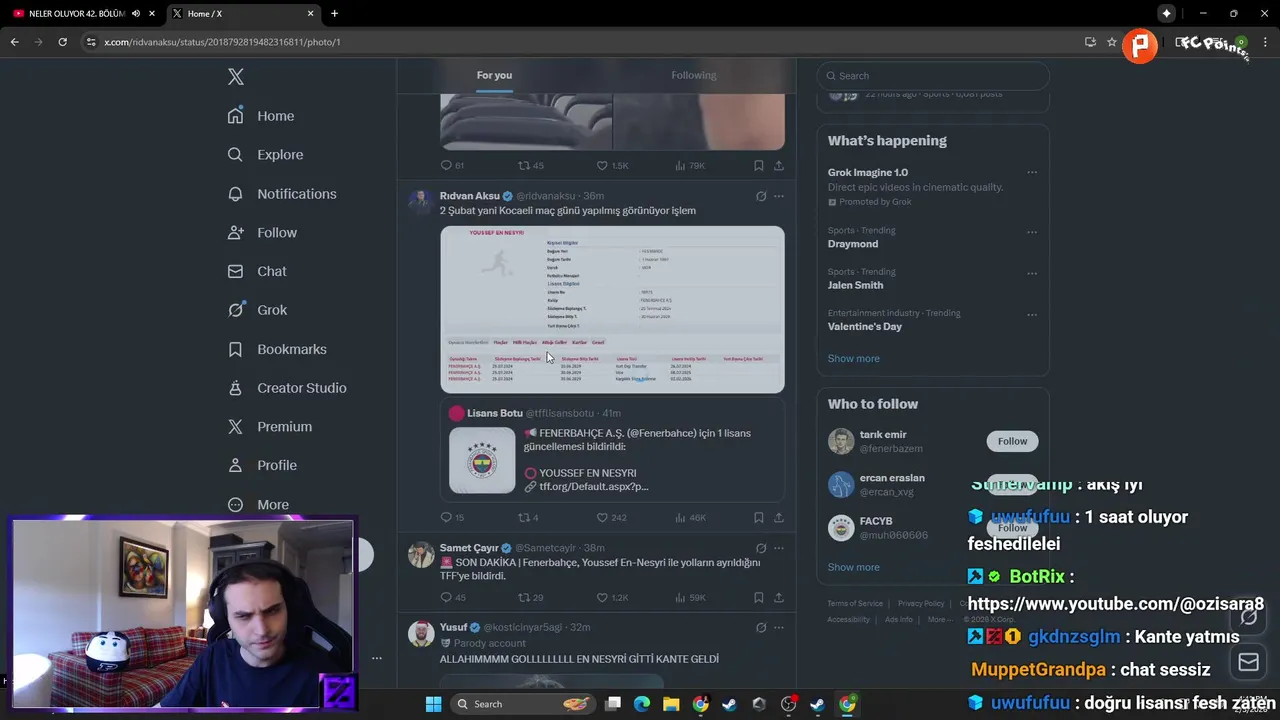Screen dimensions: 1280x720
Task: Switch to the Following tab
Action: (x=694, y=76)
